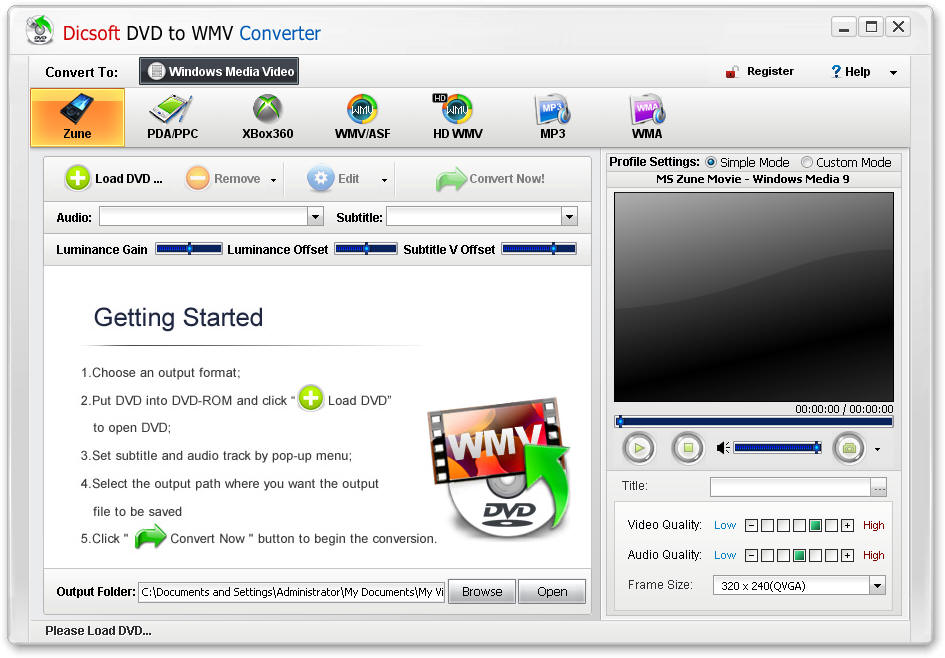Click the red Register lock icon

[732, 72]
